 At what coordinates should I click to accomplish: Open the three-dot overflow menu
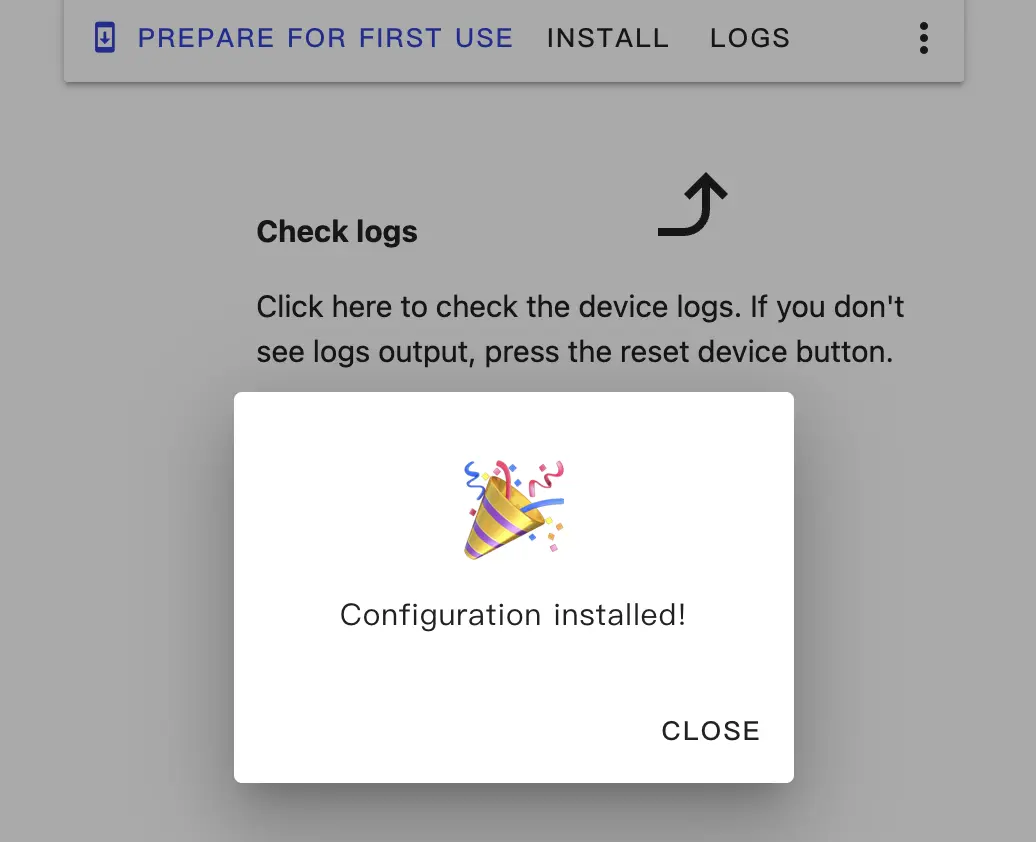coord(923,38)
